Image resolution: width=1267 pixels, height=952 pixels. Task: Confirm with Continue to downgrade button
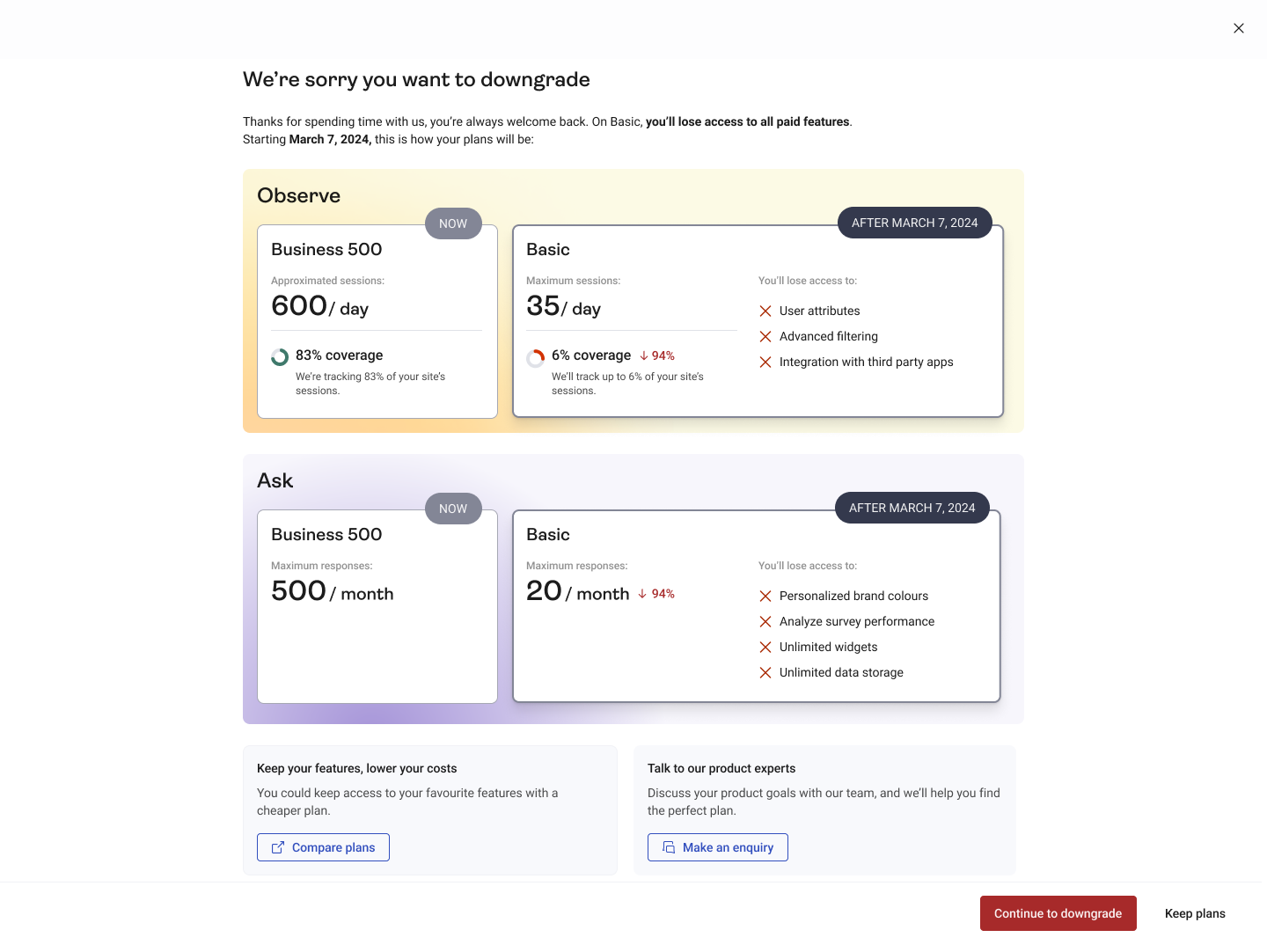tap(1058, 913)
